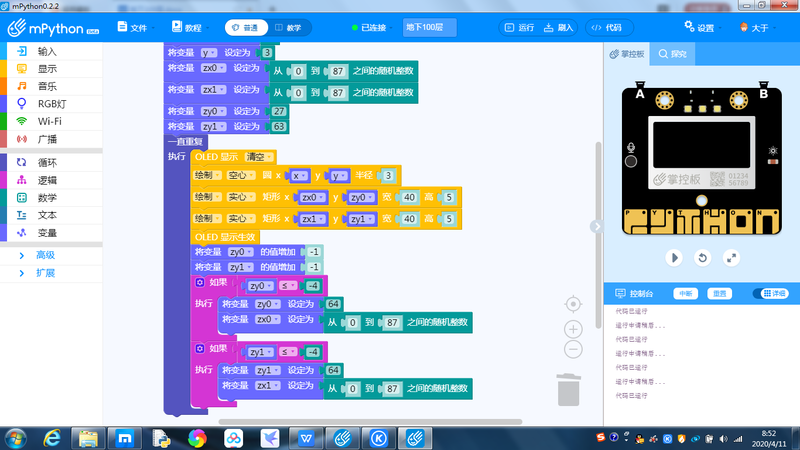Select the 普通 mode option
The image size is (800, 450).
click(243, 27)
